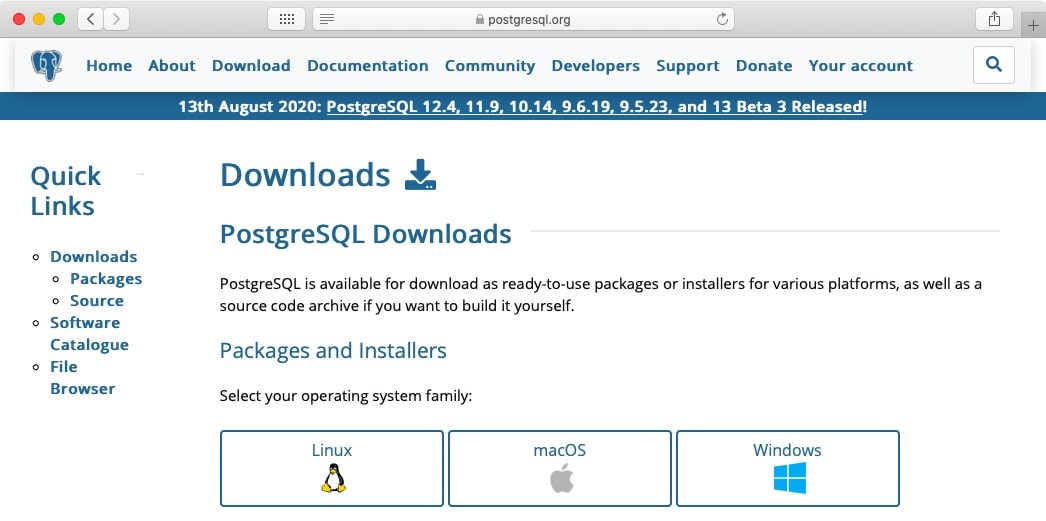Open the Your account nav link

860,66
